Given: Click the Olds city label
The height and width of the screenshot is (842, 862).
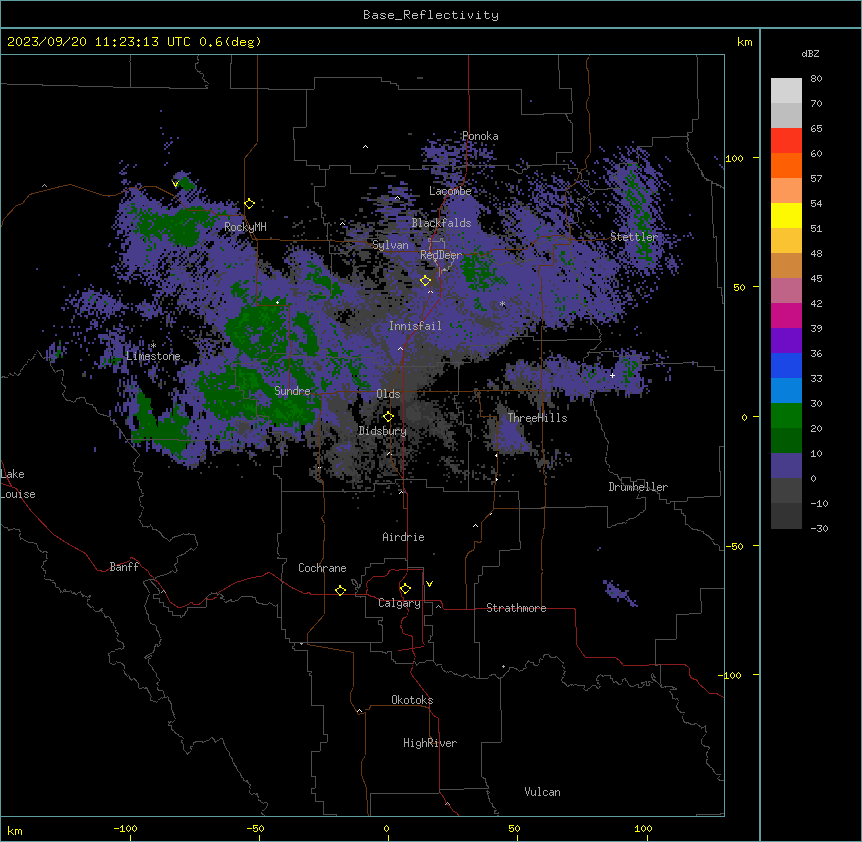Looking at the screenshot, I should [388, 394].
